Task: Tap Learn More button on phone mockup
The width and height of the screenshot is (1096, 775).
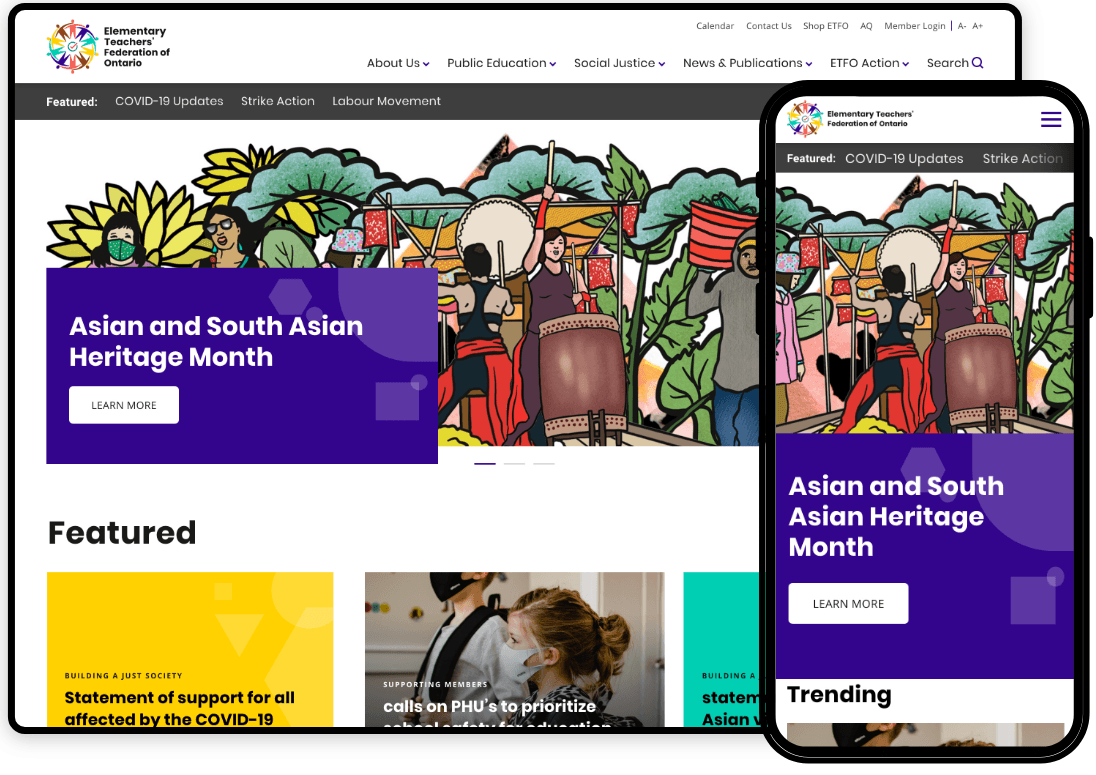Action: 848,604
